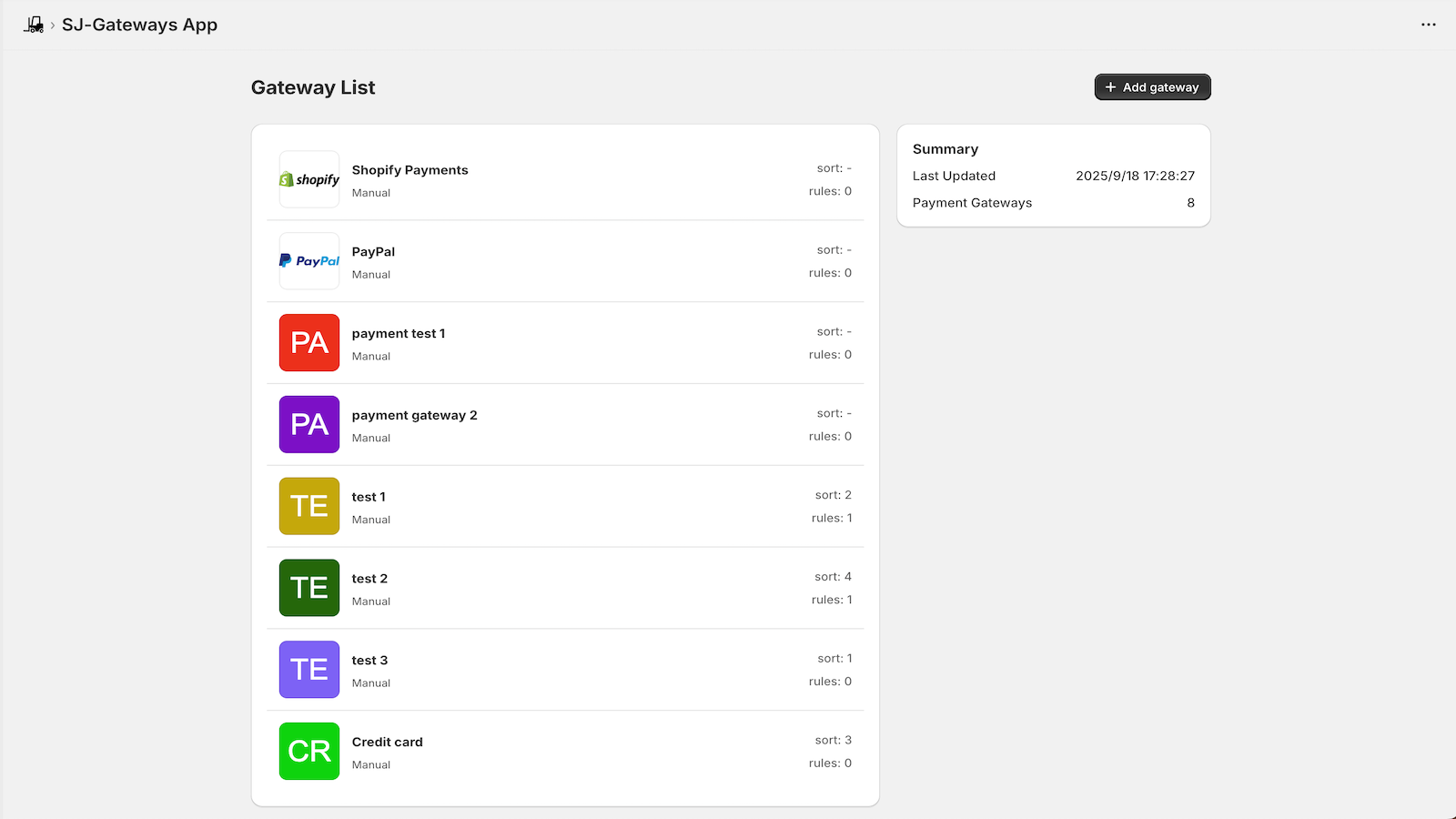
Task: Open the Credit card gateway entry
Action: [564, 752]
